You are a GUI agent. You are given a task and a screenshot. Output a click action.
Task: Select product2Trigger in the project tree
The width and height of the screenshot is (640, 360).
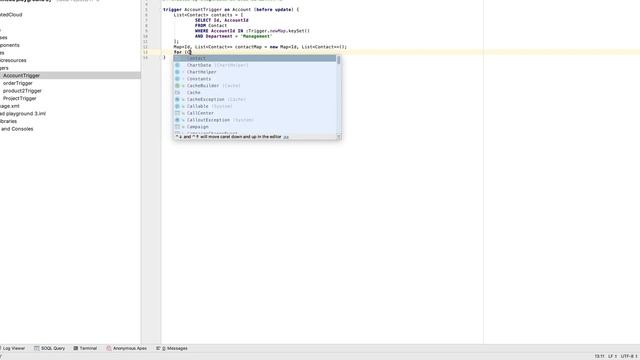point(22,91)
